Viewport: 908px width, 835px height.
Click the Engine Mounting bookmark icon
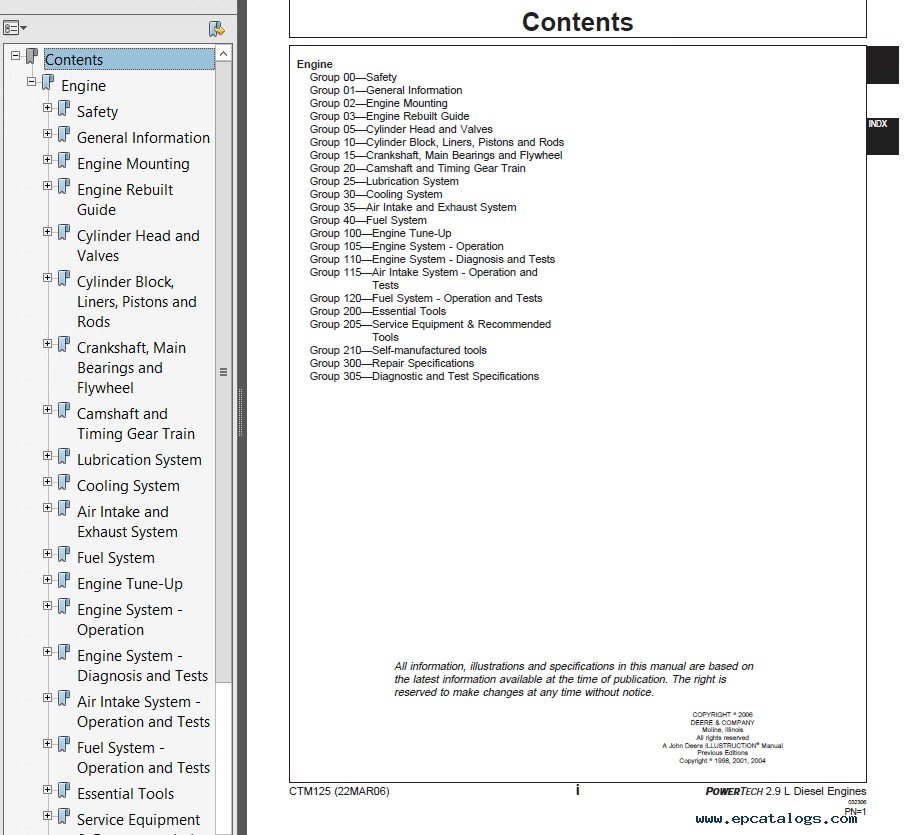[64, 160]
